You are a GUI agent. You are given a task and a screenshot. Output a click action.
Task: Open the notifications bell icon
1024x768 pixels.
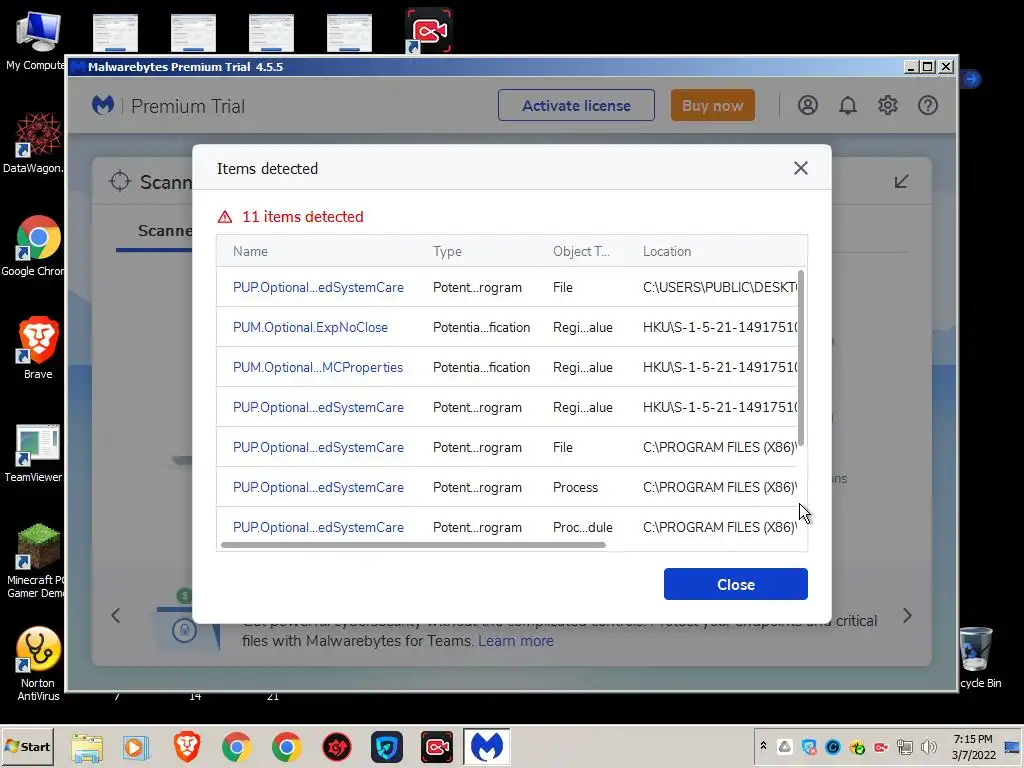[x=848, y=105]
